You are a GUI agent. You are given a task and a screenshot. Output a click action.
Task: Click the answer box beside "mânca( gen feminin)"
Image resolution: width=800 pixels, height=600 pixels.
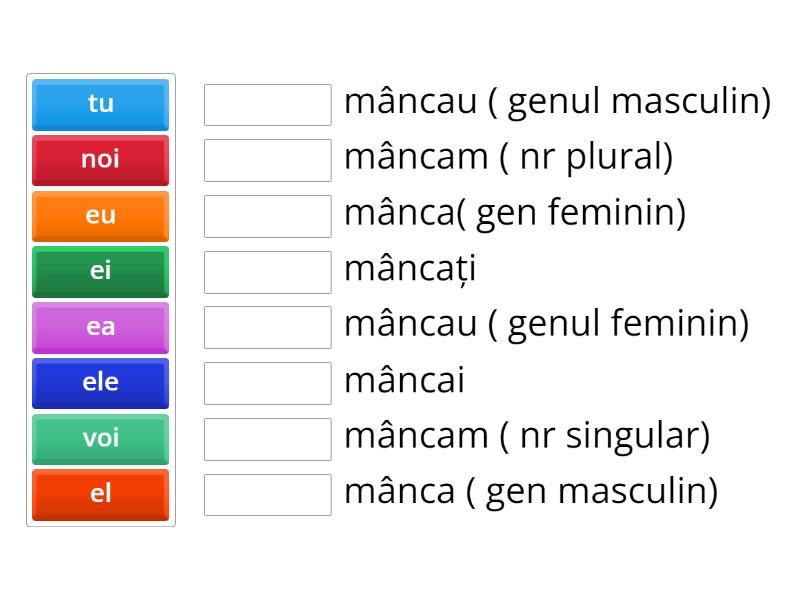[266, 214]
